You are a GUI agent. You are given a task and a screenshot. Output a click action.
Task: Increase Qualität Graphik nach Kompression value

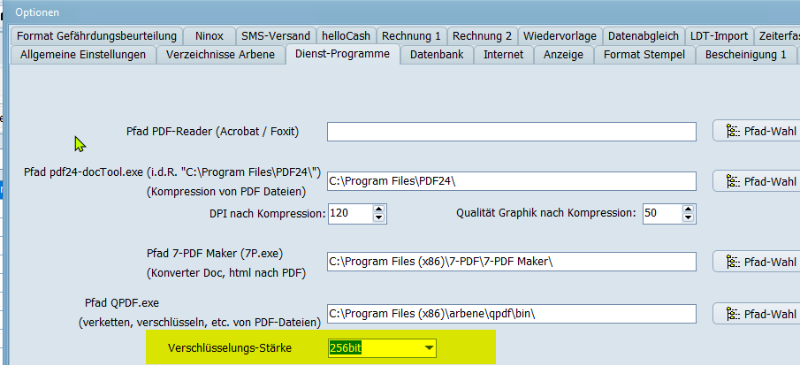tap(689, 209)
